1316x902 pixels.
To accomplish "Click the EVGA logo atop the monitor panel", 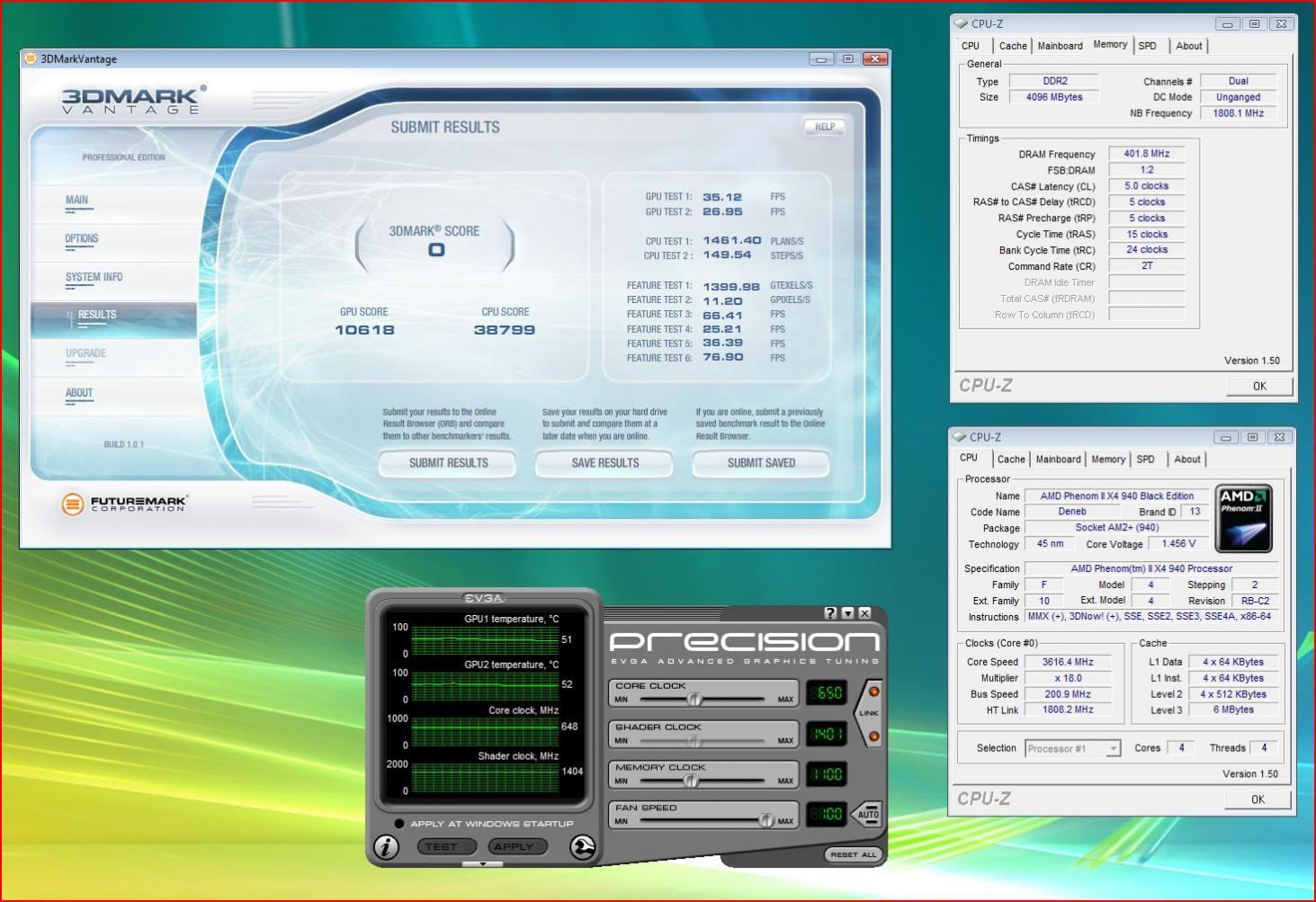I will point(484,598).
